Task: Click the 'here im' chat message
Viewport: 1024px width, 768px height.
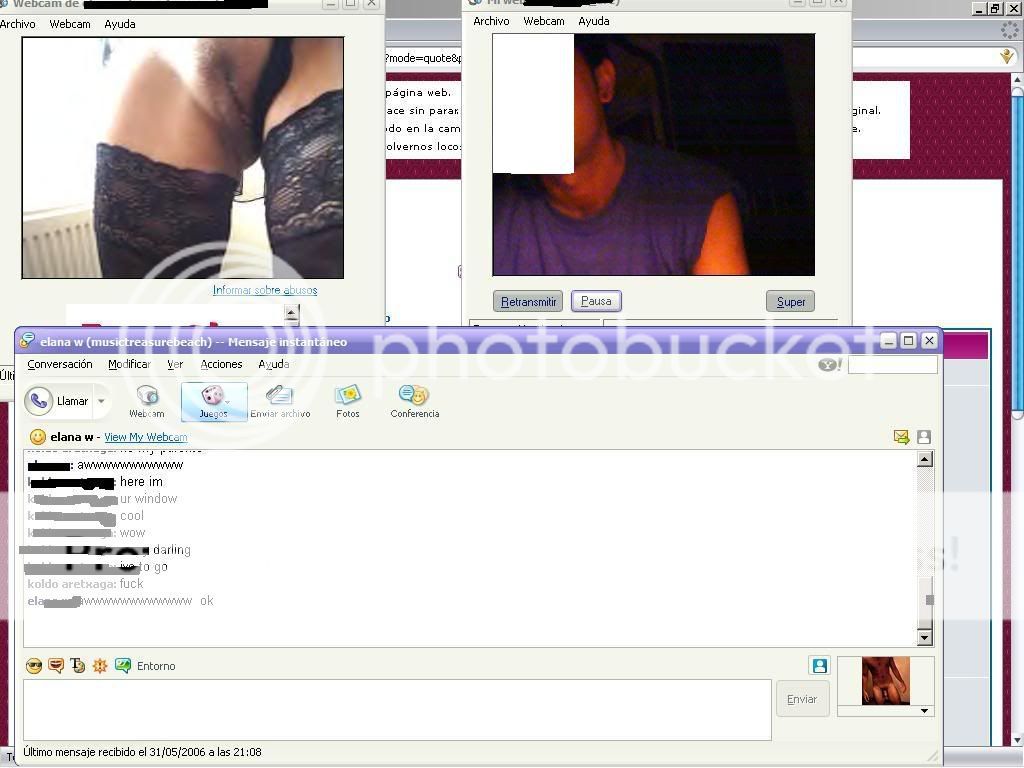Action: pyautogui.click(x=141, y=482)
